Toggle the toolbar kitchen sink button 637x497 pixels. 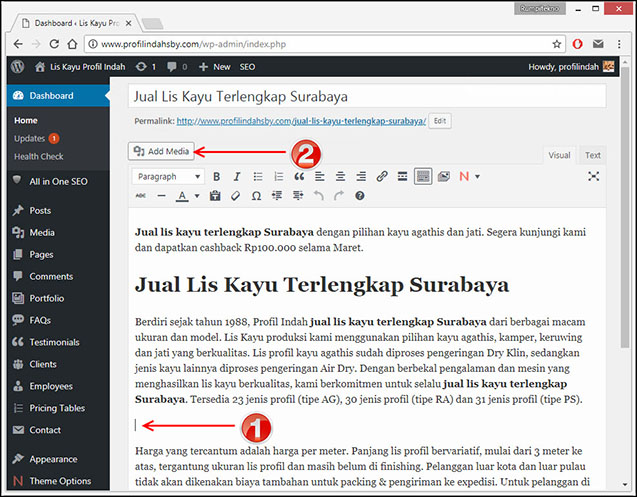point(423,176)
